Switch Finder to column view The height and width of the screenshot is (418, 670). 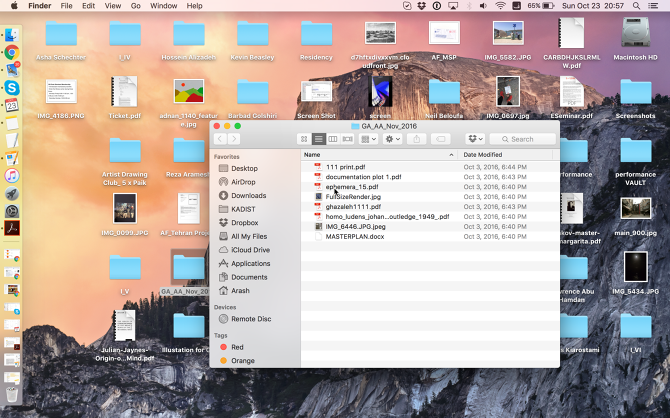point(333,139)
